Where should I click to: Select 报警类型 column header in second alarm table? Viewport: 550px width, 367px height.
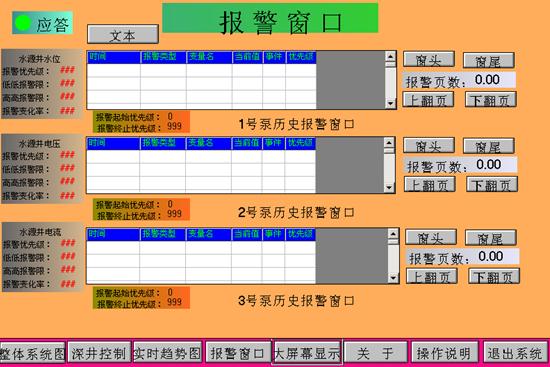click(x=162, y=143)
